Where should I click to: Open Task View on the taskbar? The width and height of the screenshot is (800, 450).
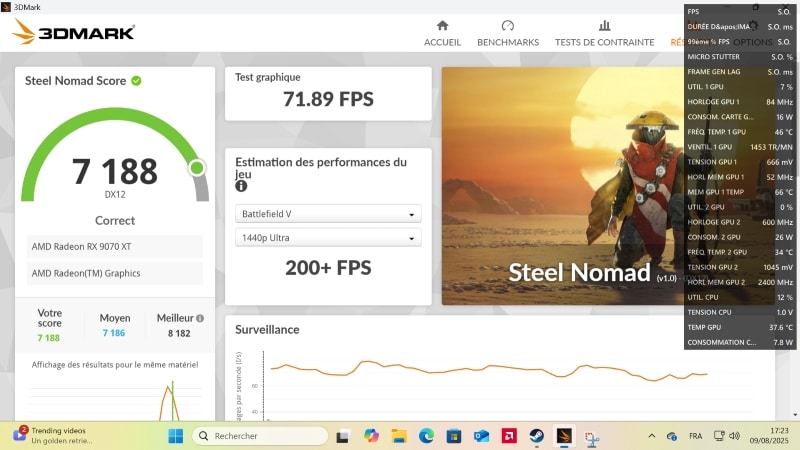pyautogui.click(x=342, y=436)
